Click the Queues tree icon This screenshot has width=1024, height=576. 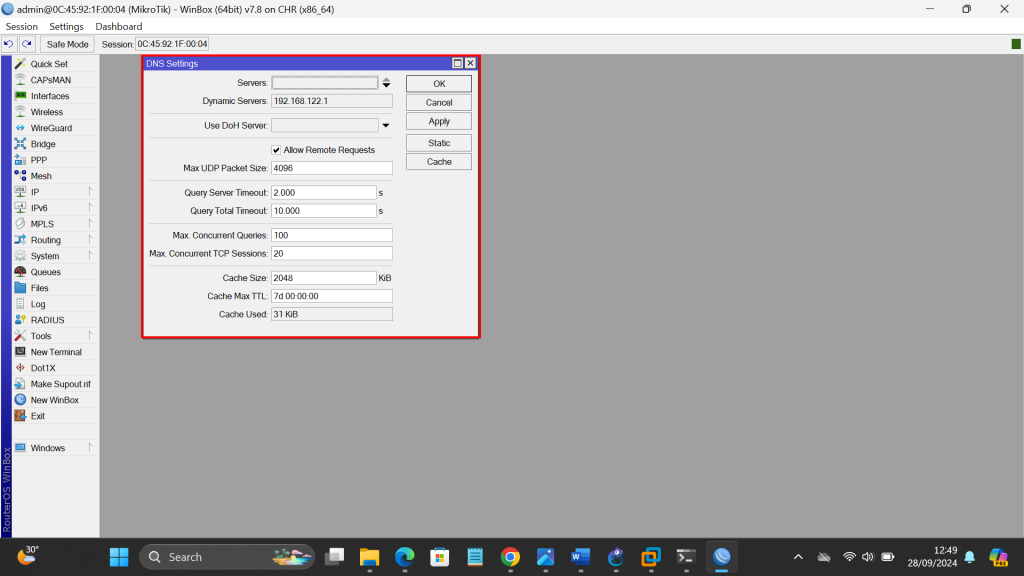(20, 272)
